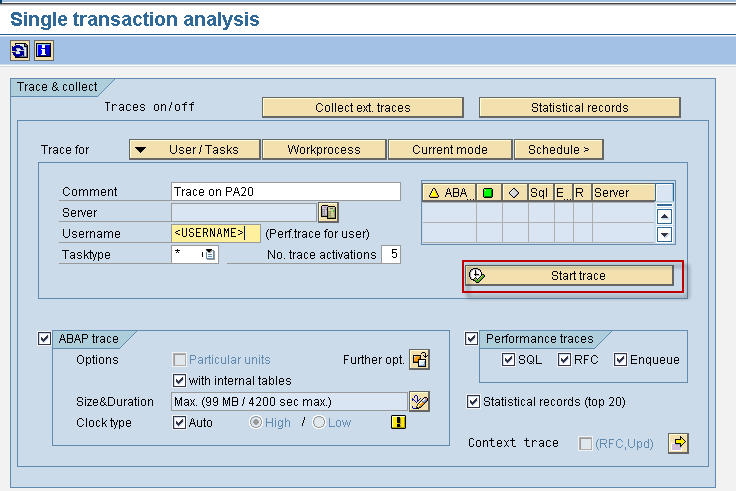Screen dimensions: 736x491
Task: Click the Collect ext. traces button
Action: [363, 107]
